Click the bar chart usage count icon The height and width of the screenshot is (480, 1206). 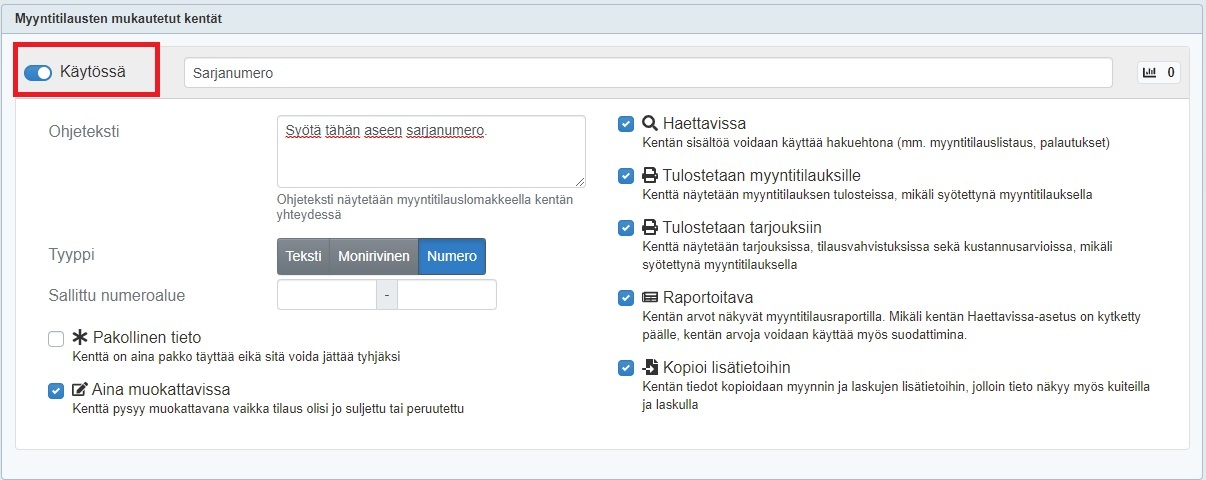(1150, 73)
